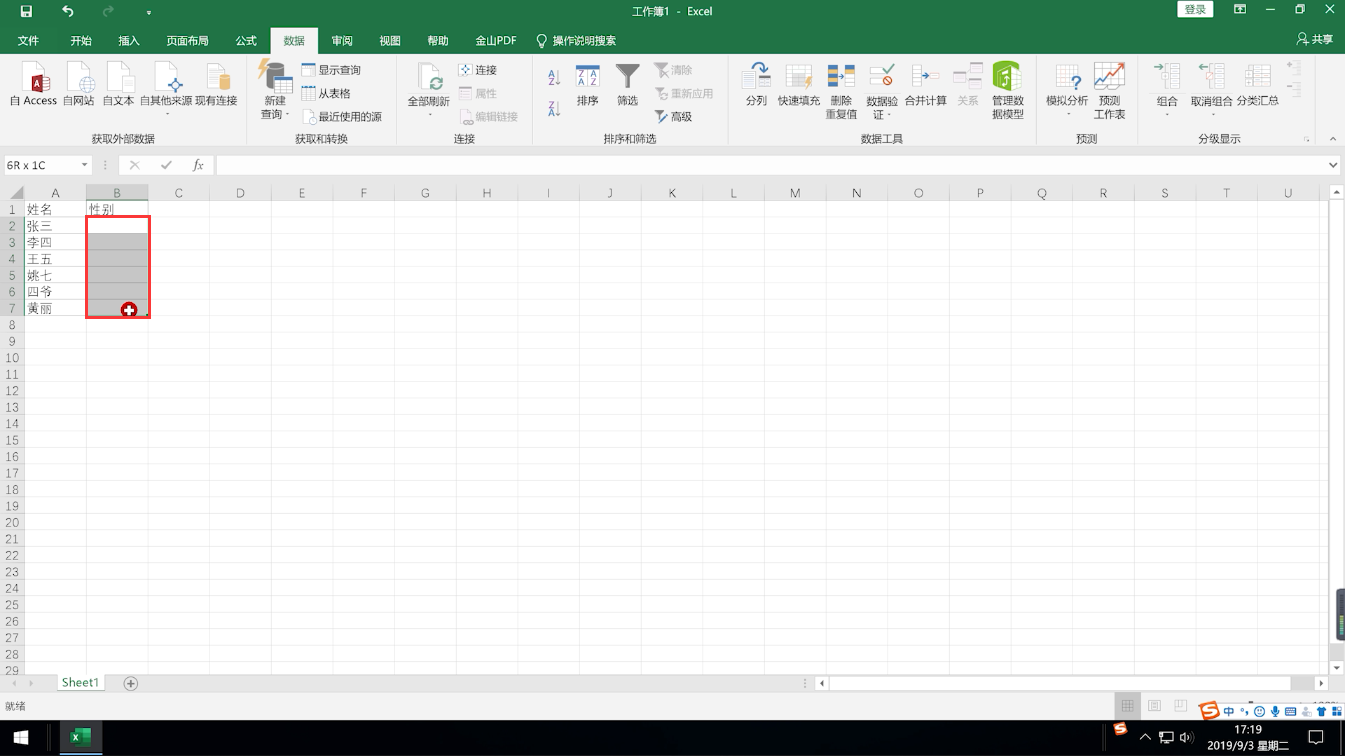Click the 合并计算 (Consolidate) icon

[926, 85]
